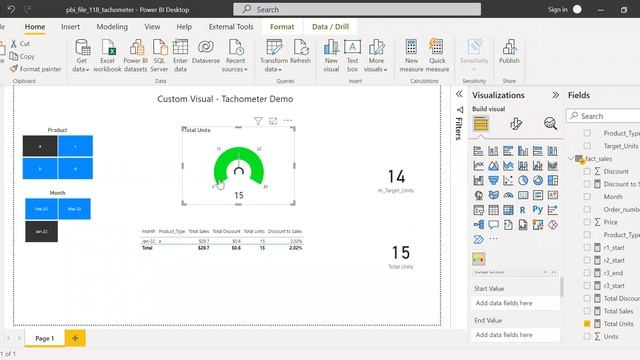Open the View ribbon tab
The image size is (640, 360).
coord(152,27)
